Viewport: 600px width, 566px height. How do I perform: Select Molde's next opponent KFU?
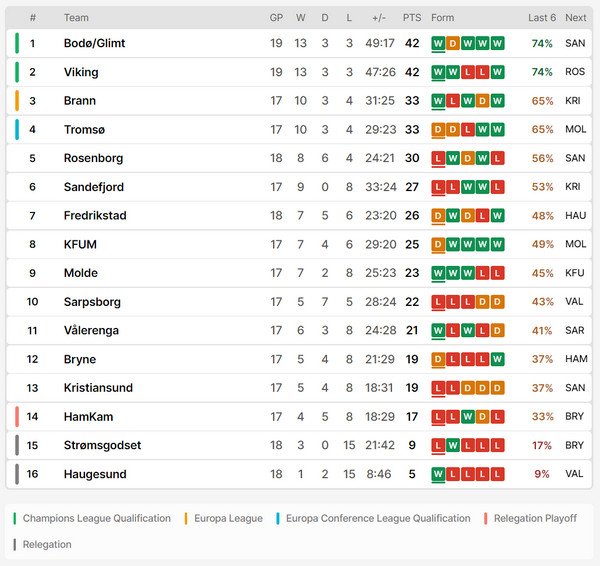pyautogui.click(x=575, y=273)
